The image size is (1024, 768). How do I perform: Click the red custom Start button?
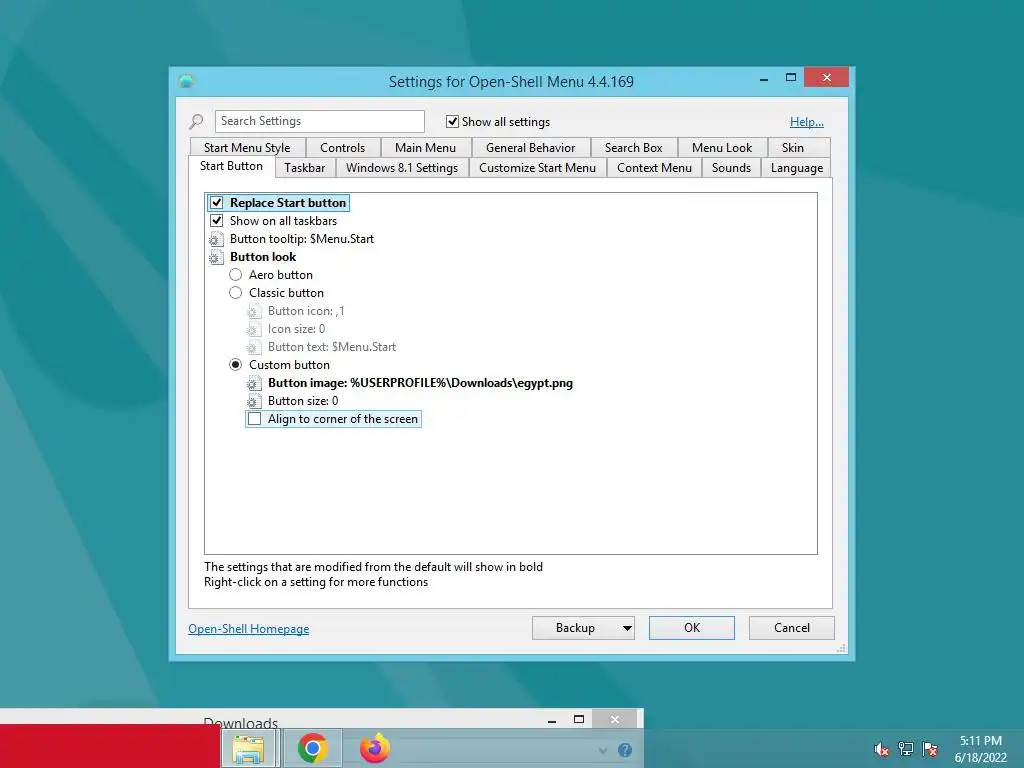(110, 746)
